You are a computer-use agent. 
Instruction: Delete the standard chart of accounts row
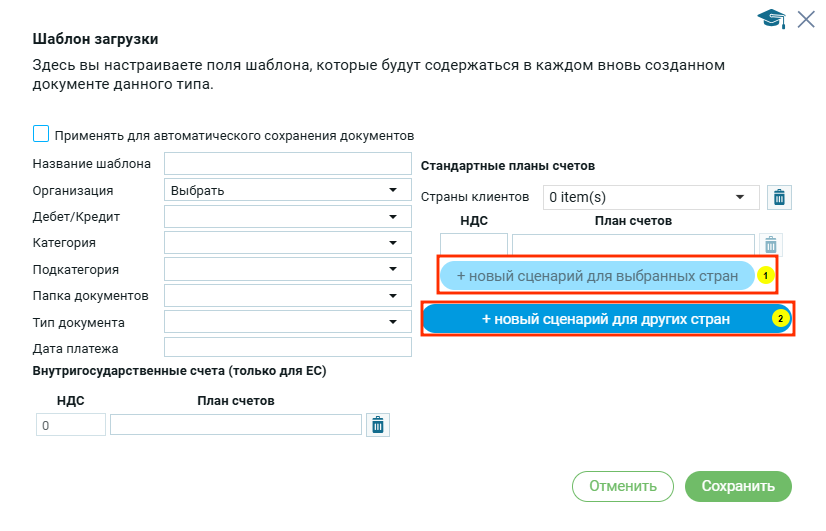(x=770, y=244)
